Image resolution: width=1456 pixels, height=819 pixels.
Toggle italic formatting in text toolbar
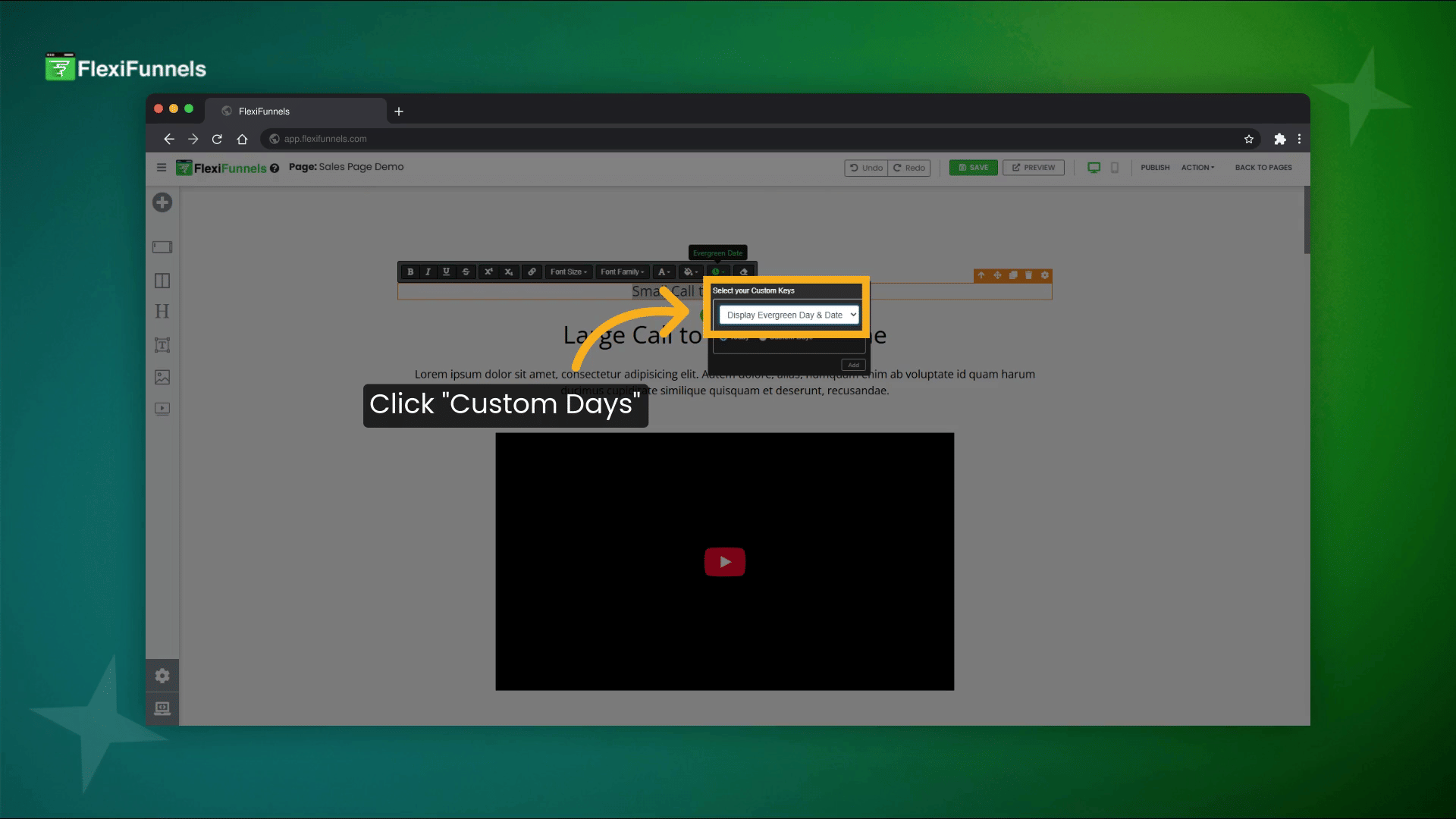click(x=428, y=271)
